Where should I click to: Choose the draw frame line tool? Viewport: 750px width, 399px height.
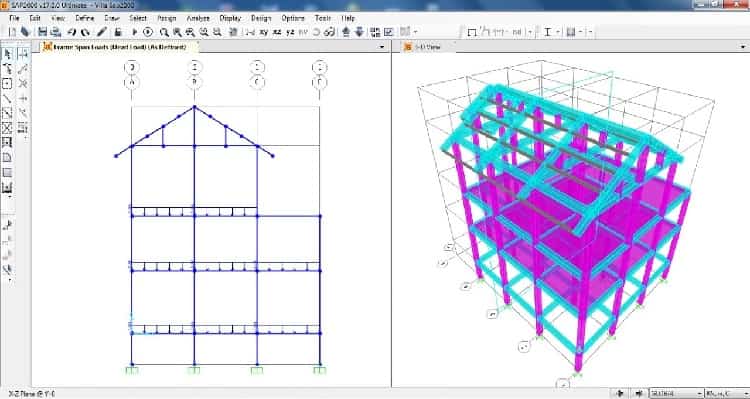(7, 99)
